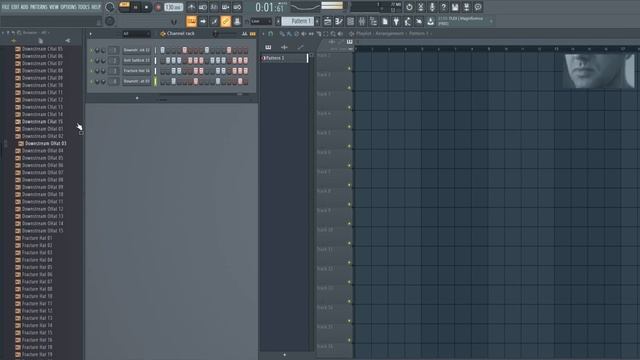Toggle the channel rack graph editor icon
This screenshot has height=360, width=640.
tap(244, 34)
